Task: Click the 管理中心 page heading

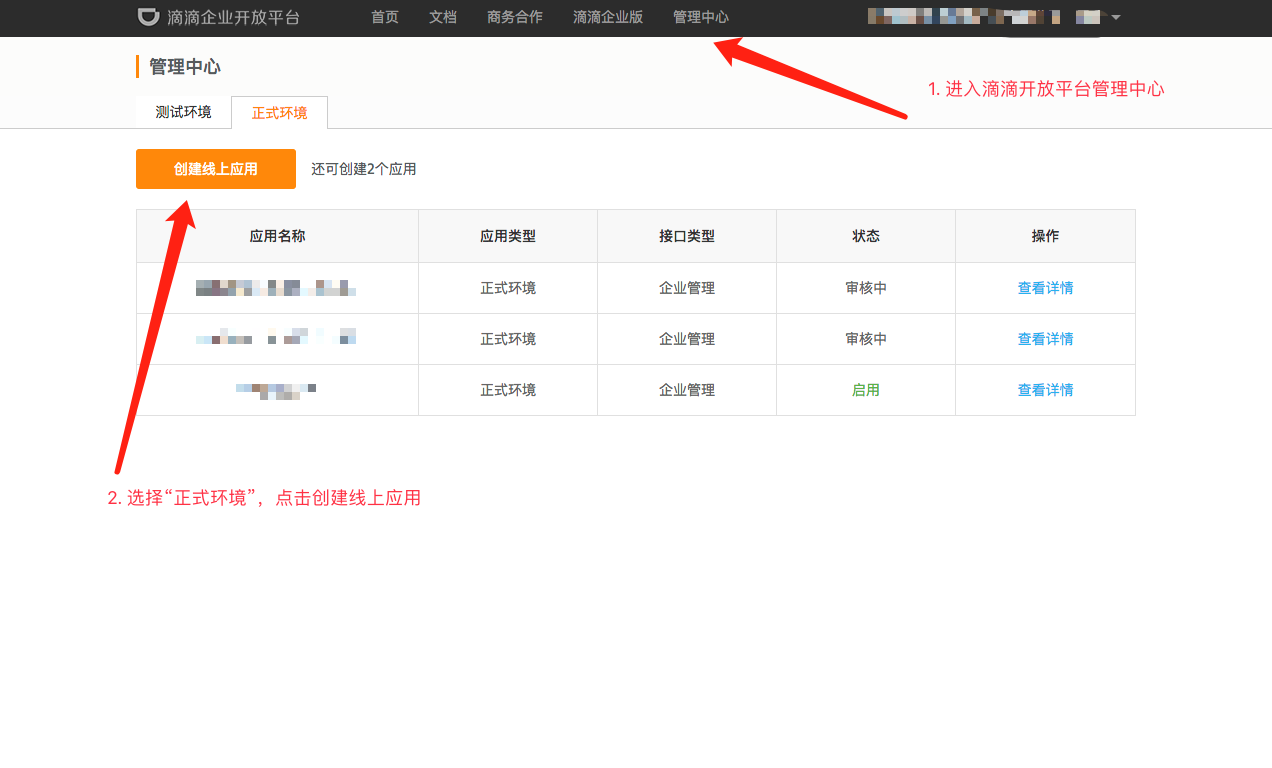Action: coord(185,67)
